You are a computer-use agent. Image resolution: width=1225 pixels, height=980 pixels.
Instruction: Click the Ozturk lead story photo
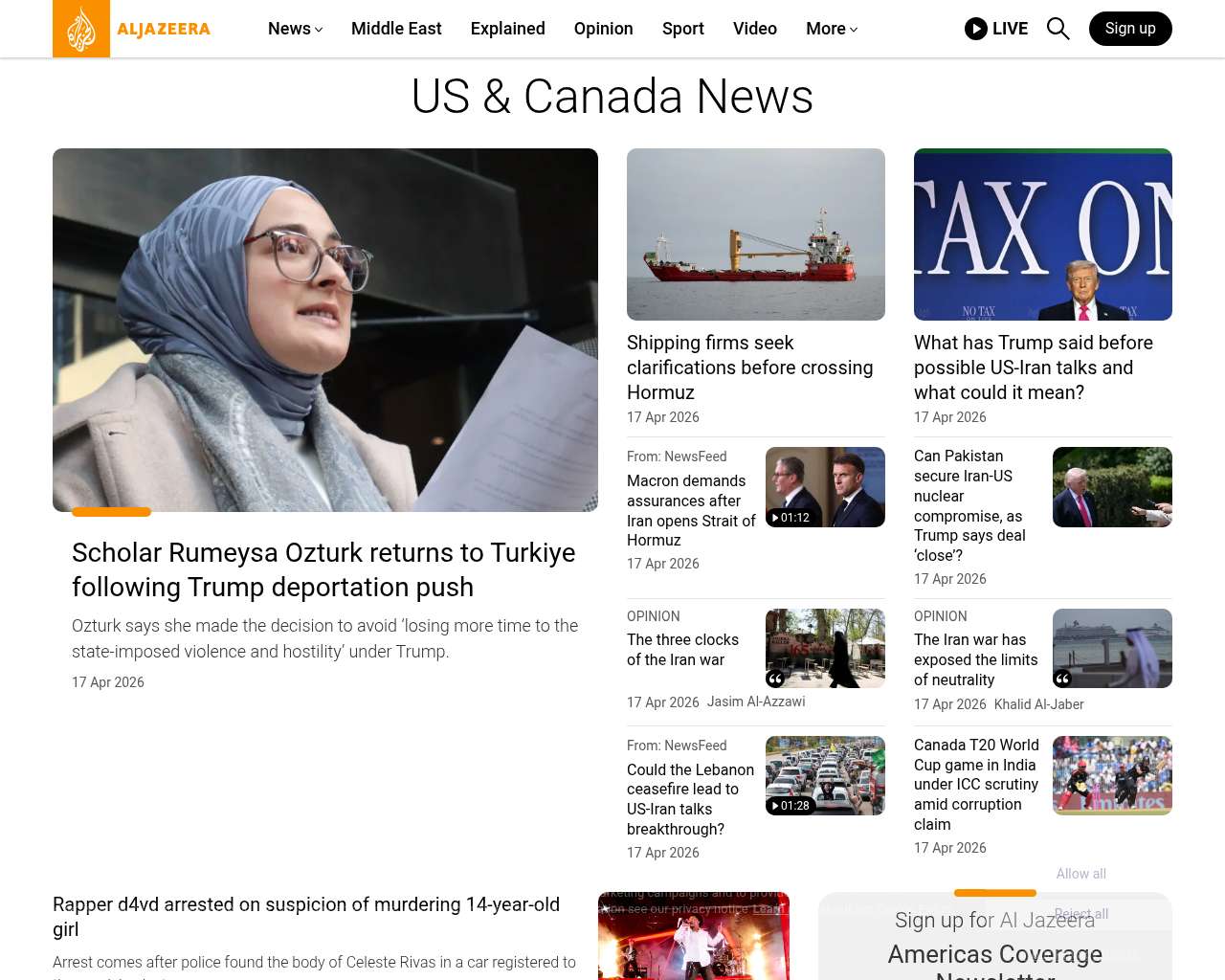[x=325, y=330]
